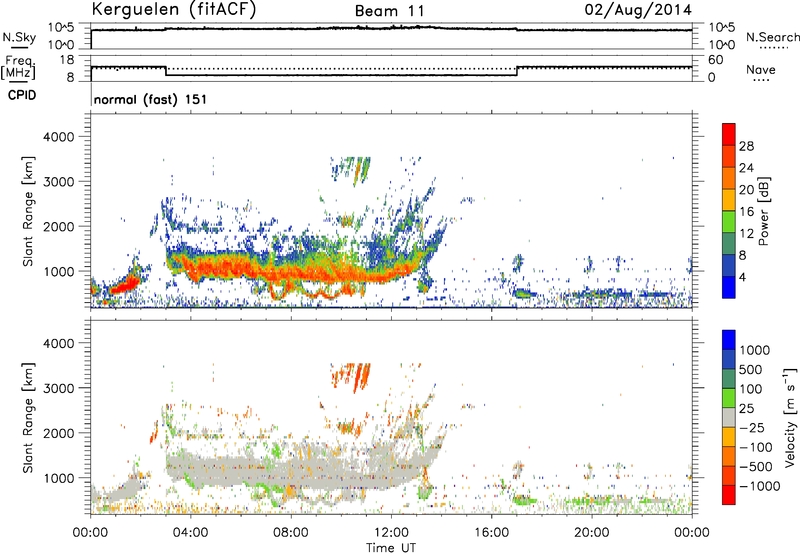Click '2000' range tick in velocity panel
This screenshot has width=800, height=554.
pos(58,433)
